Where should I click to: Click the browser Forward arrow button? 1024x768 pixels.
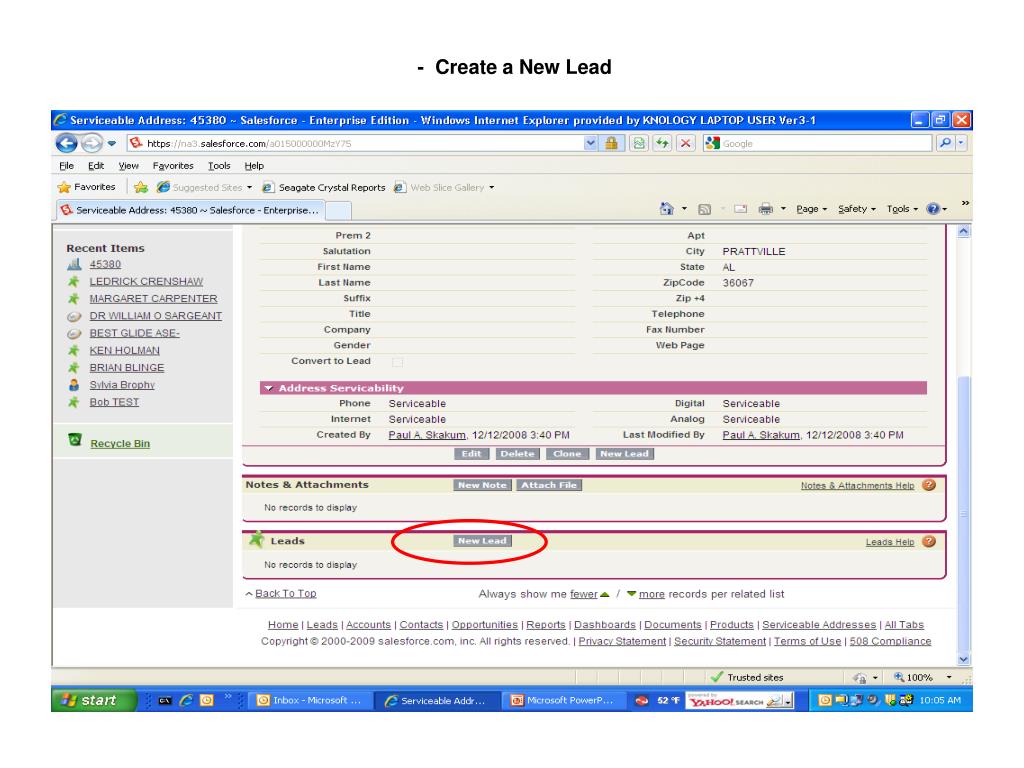92,143
